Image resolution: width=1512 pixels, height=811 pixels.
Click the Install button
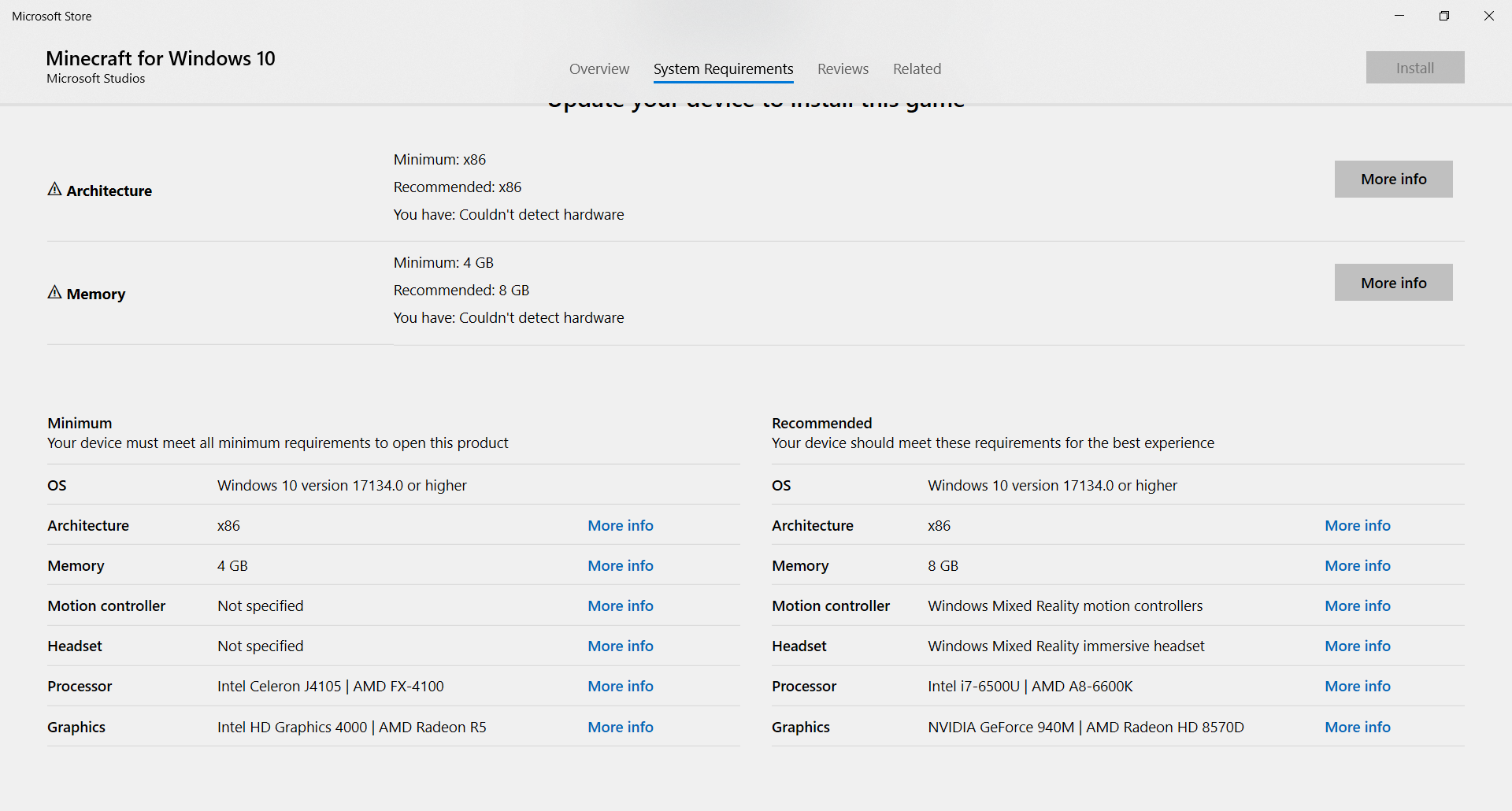[1415, 68]
